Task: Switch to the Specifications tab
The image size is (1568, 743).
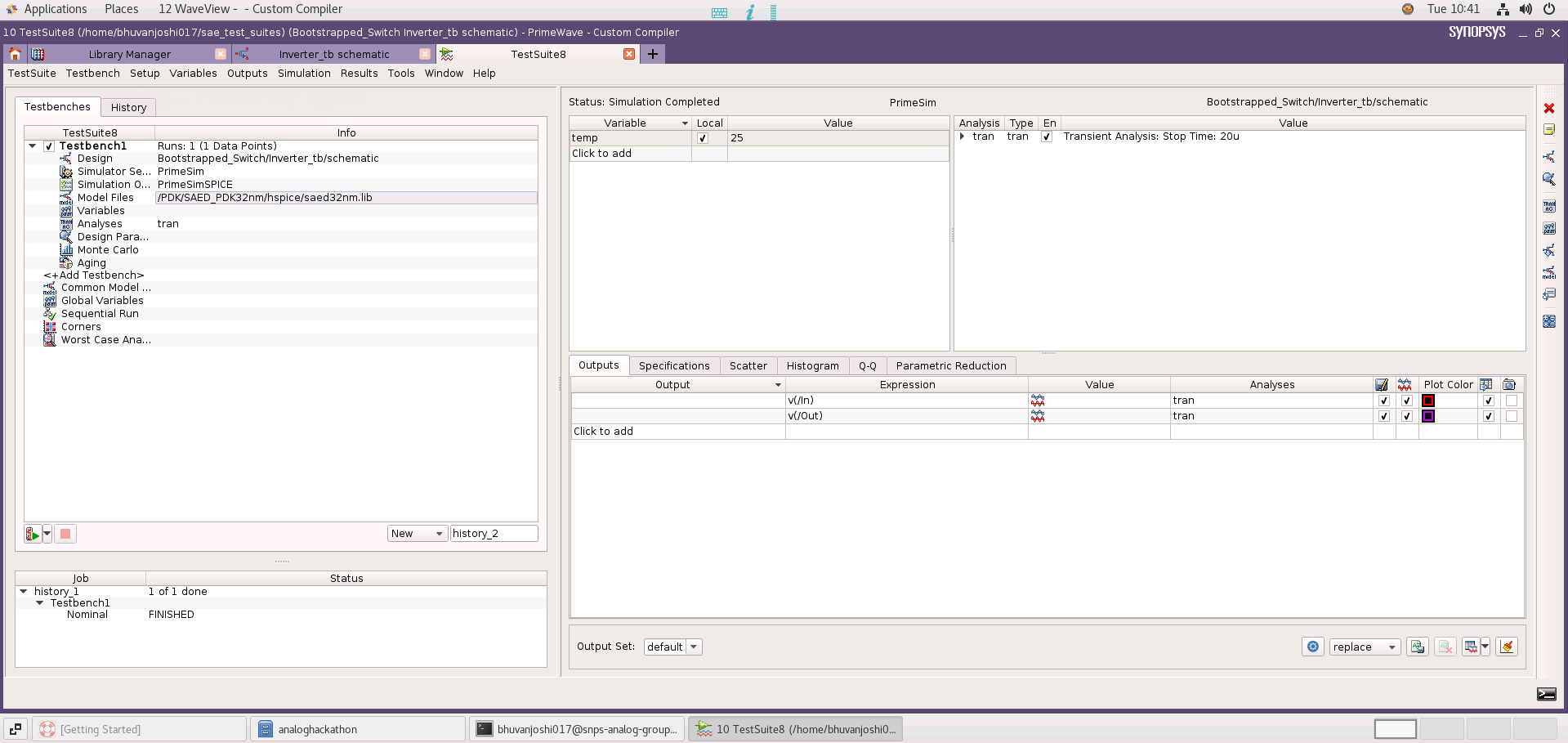Action: click(674, 365)
